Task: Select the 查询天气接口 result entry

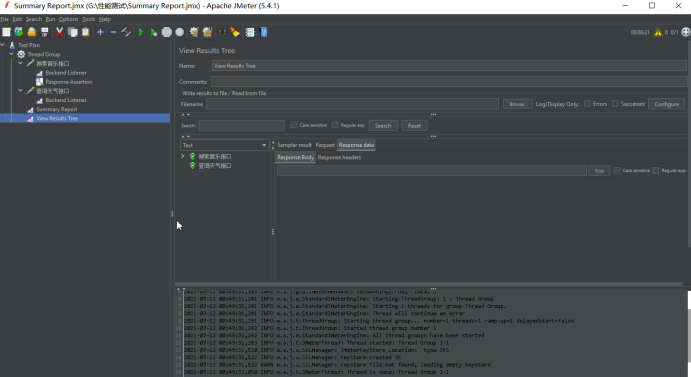Action: [x=215, y=166]
